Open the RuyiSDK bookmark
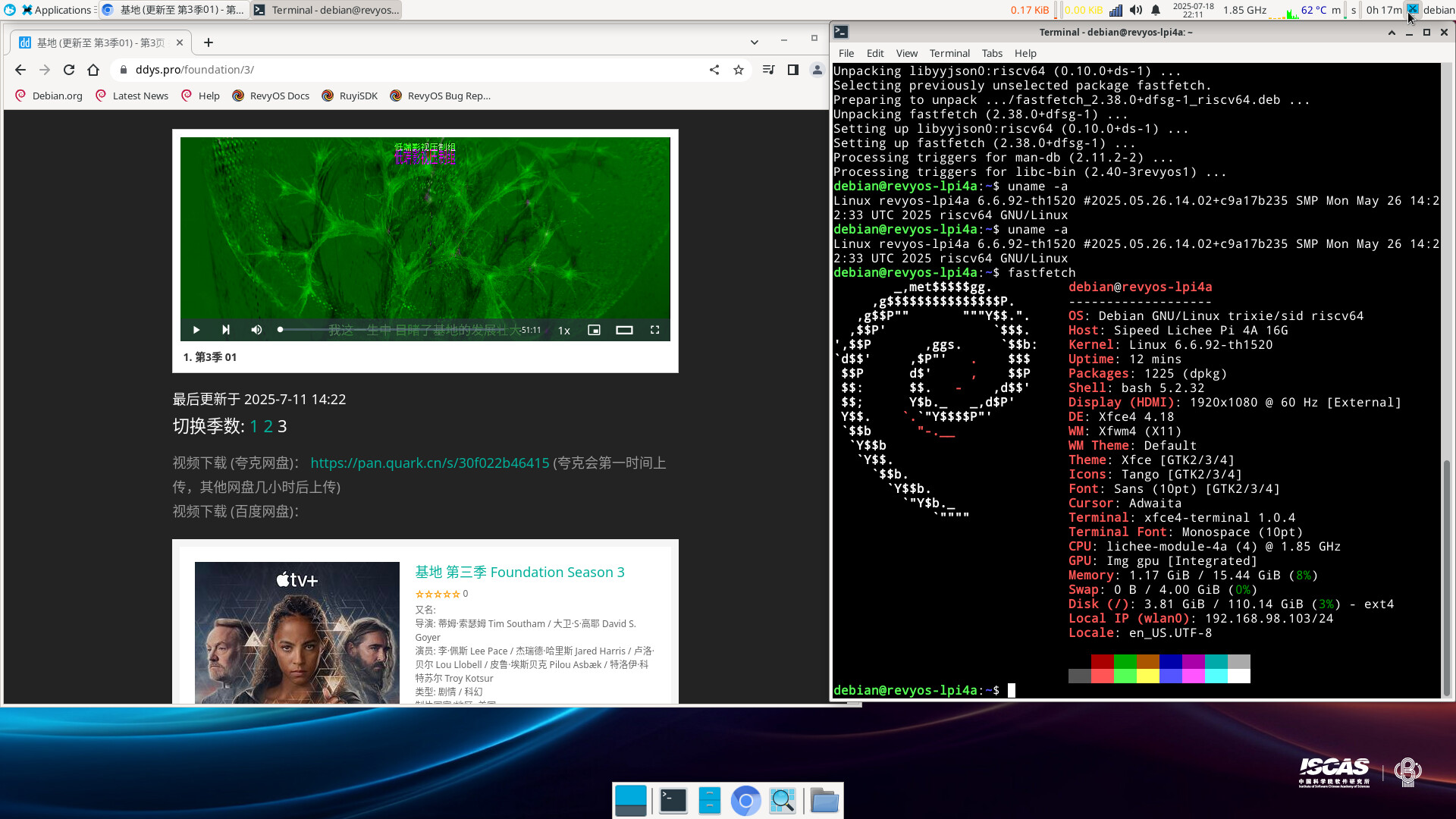 [x=350, y=96]
